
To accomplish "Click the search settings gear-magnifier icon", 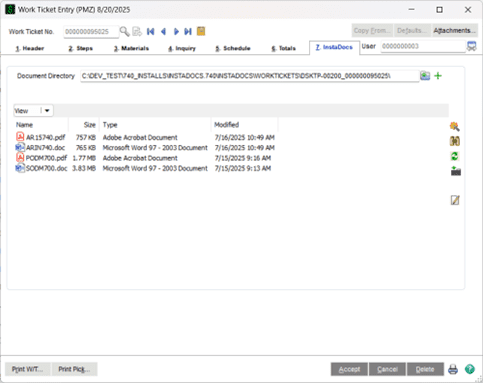I will point(455,126).
